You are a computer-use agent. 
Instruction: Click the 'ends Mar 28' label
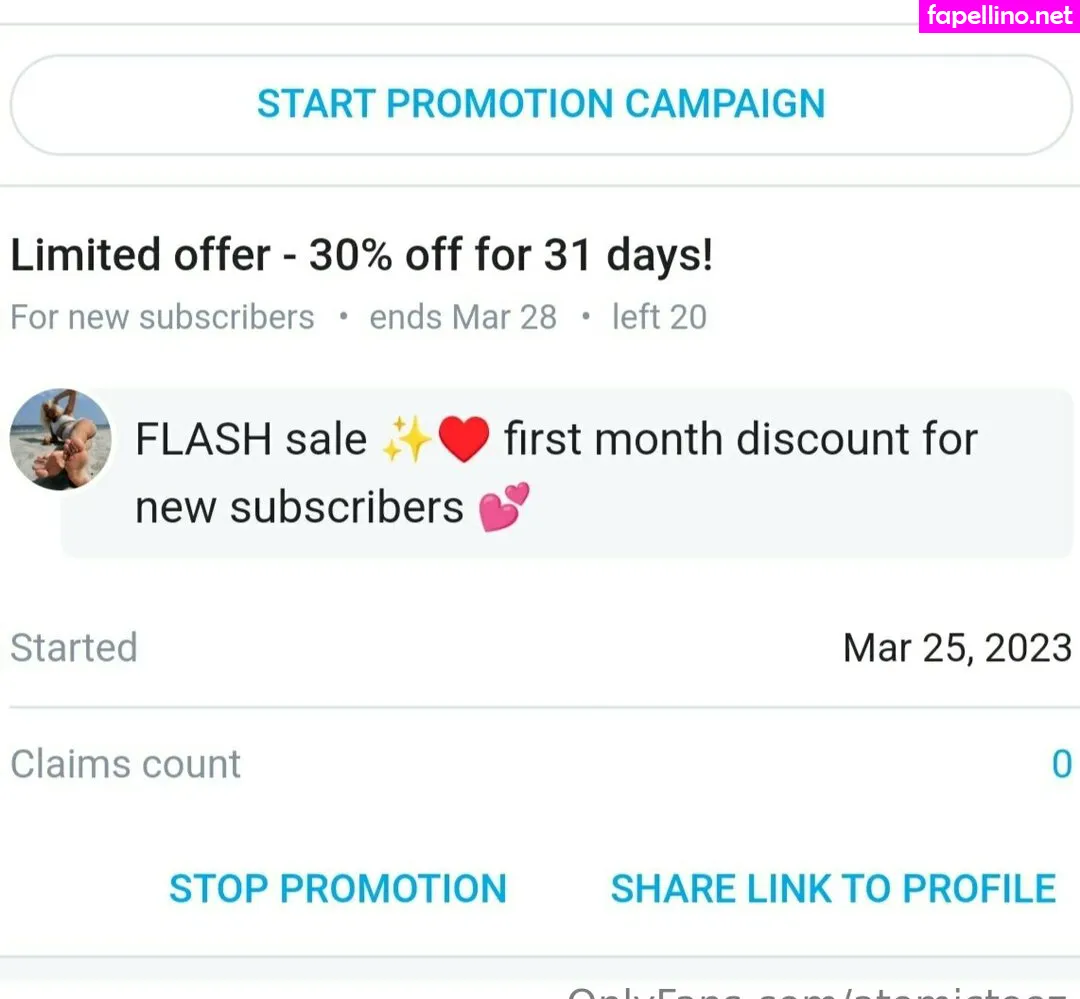463,317
